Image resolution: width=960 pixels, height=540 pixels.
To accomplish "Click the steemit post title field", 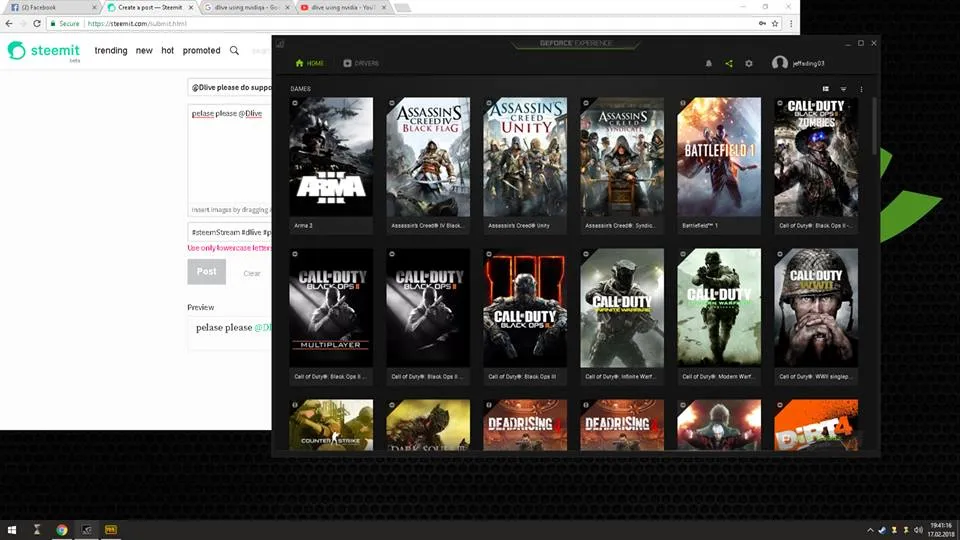I will point(230,88).
